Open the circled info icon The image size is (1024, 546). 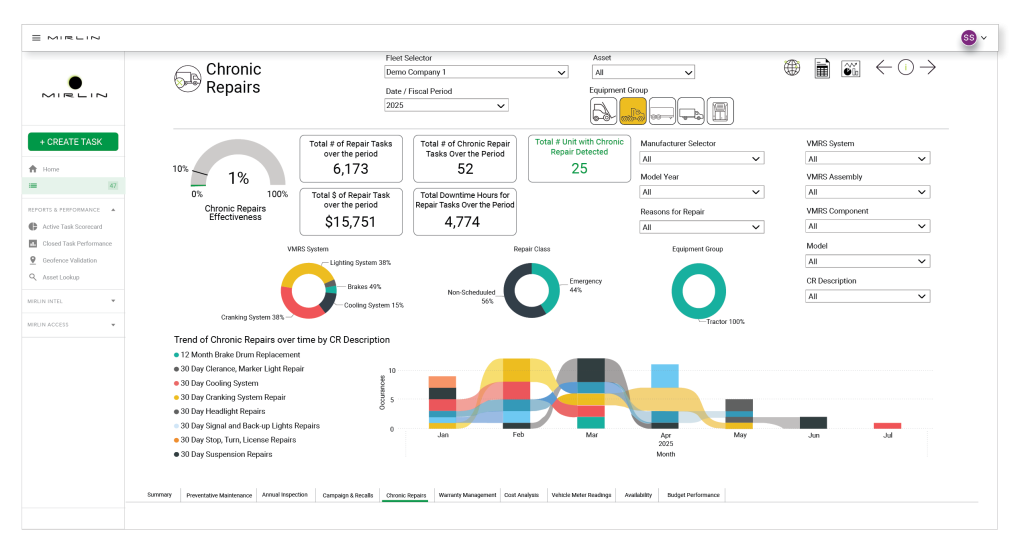click(906, 68)
